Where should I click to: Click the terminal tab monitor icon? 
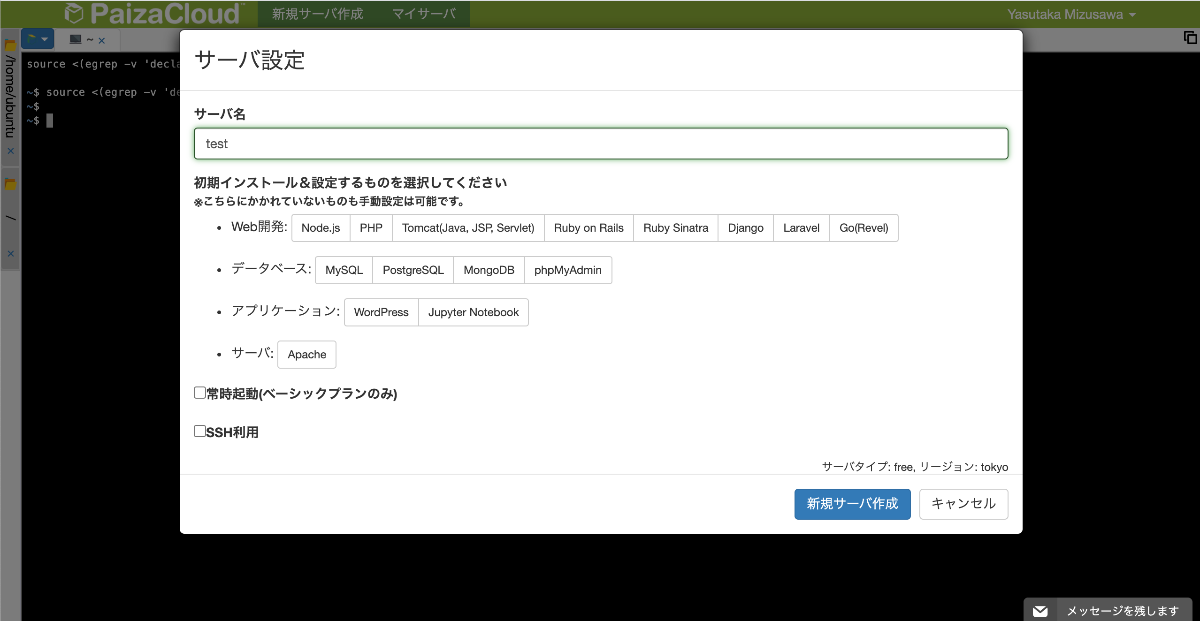[75, 40]
